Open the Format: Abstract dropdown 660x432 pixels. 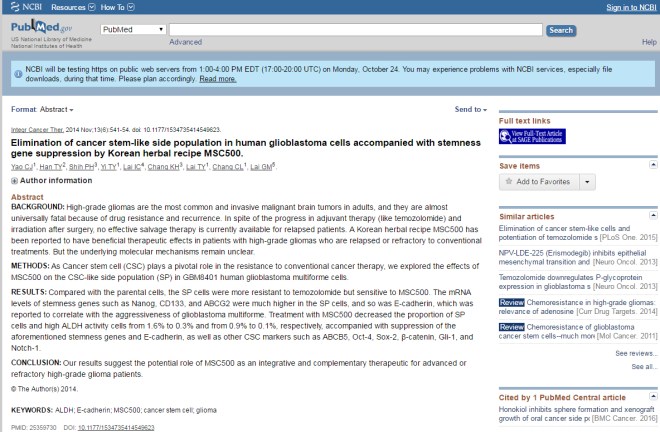(42, 109)
